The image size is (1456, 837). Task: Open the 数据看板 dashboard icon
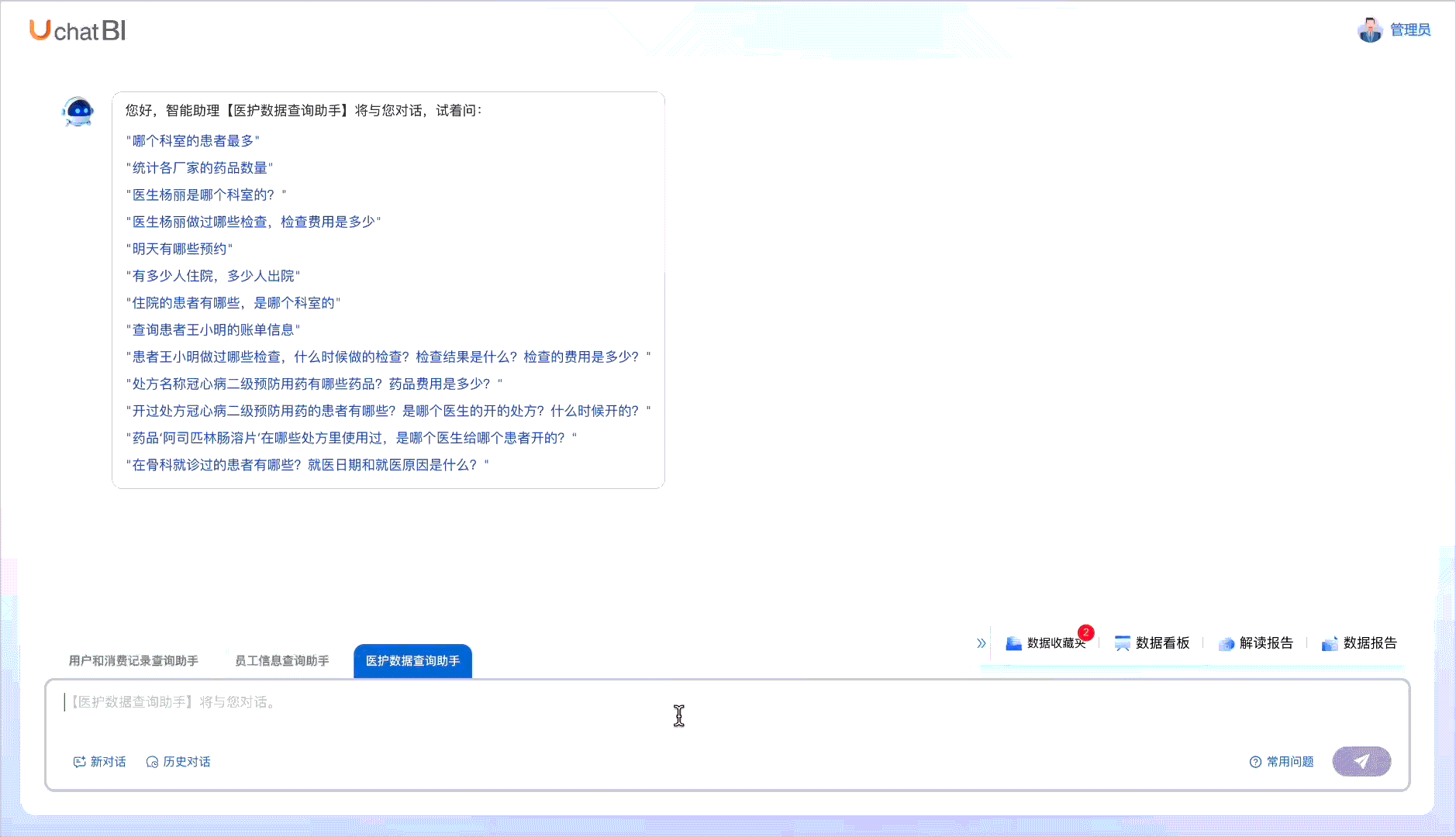(1154, 643)
